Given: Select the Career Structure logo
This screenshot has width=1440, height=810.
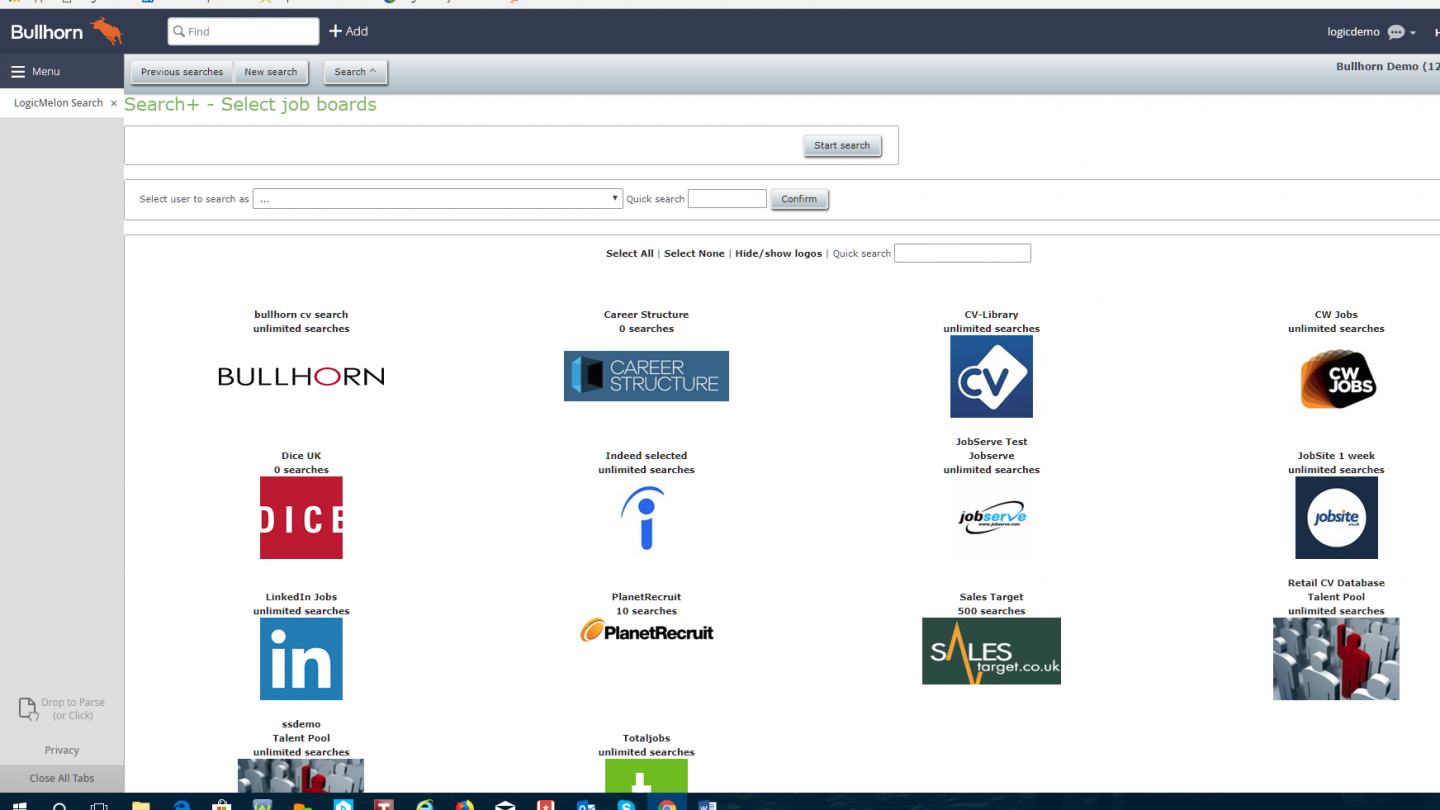Looking at the screenshot, I should point(646,376).
